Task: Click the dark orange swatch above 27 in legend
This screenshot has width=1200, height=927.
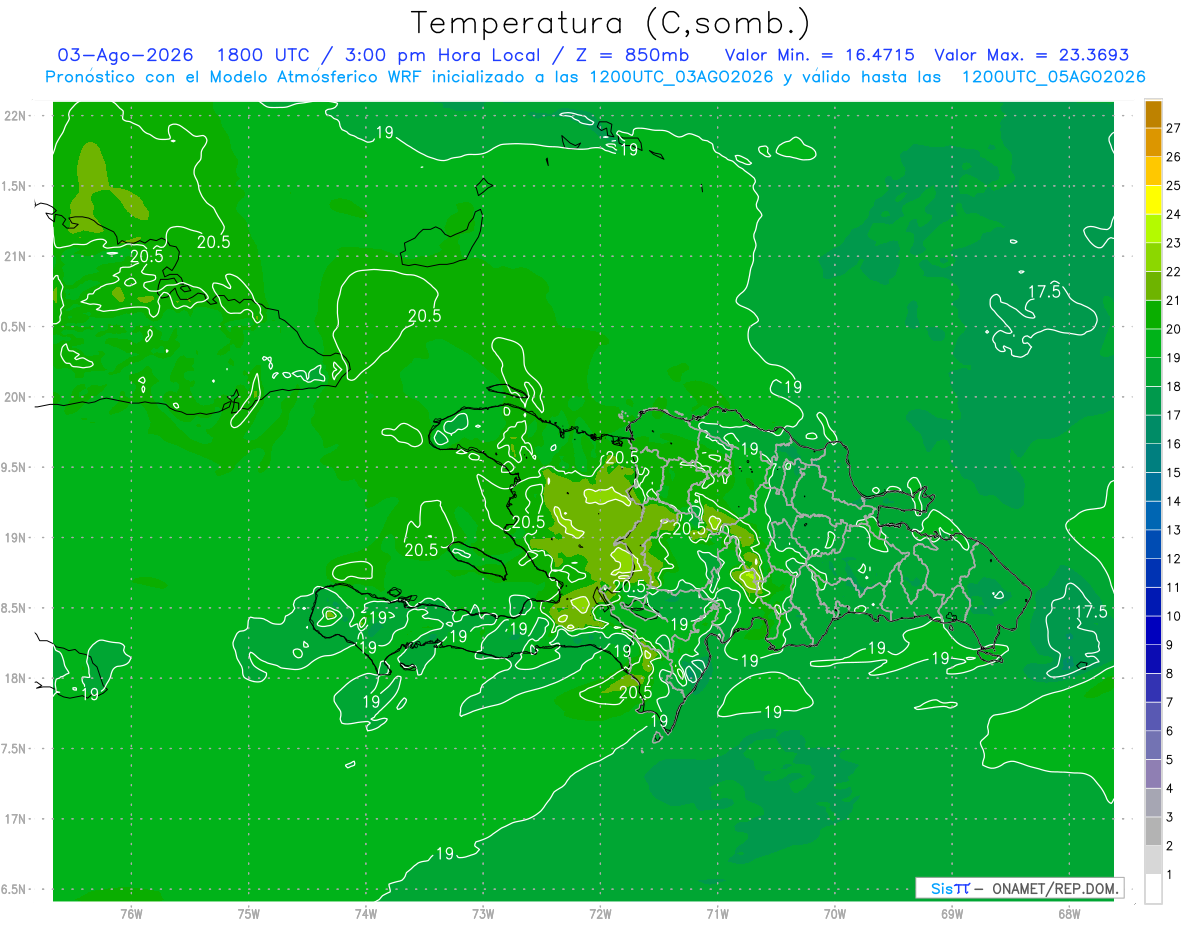Action: pyautogui.click(x=1153, y=114)
